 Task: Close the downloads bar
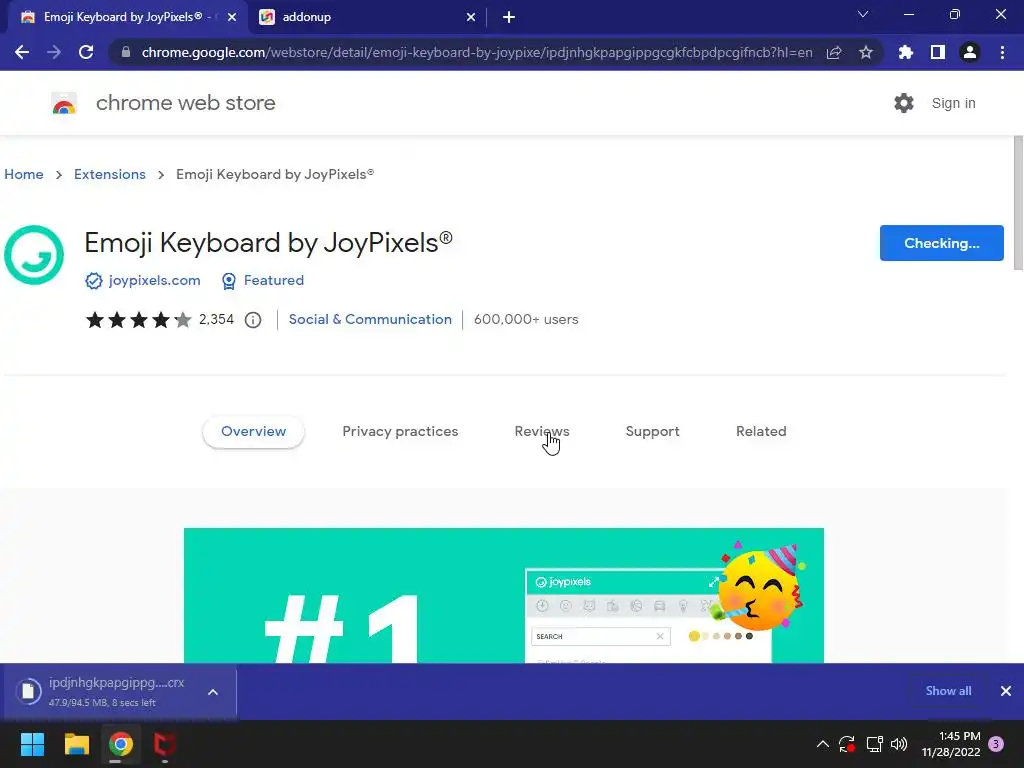point(1006,691)
